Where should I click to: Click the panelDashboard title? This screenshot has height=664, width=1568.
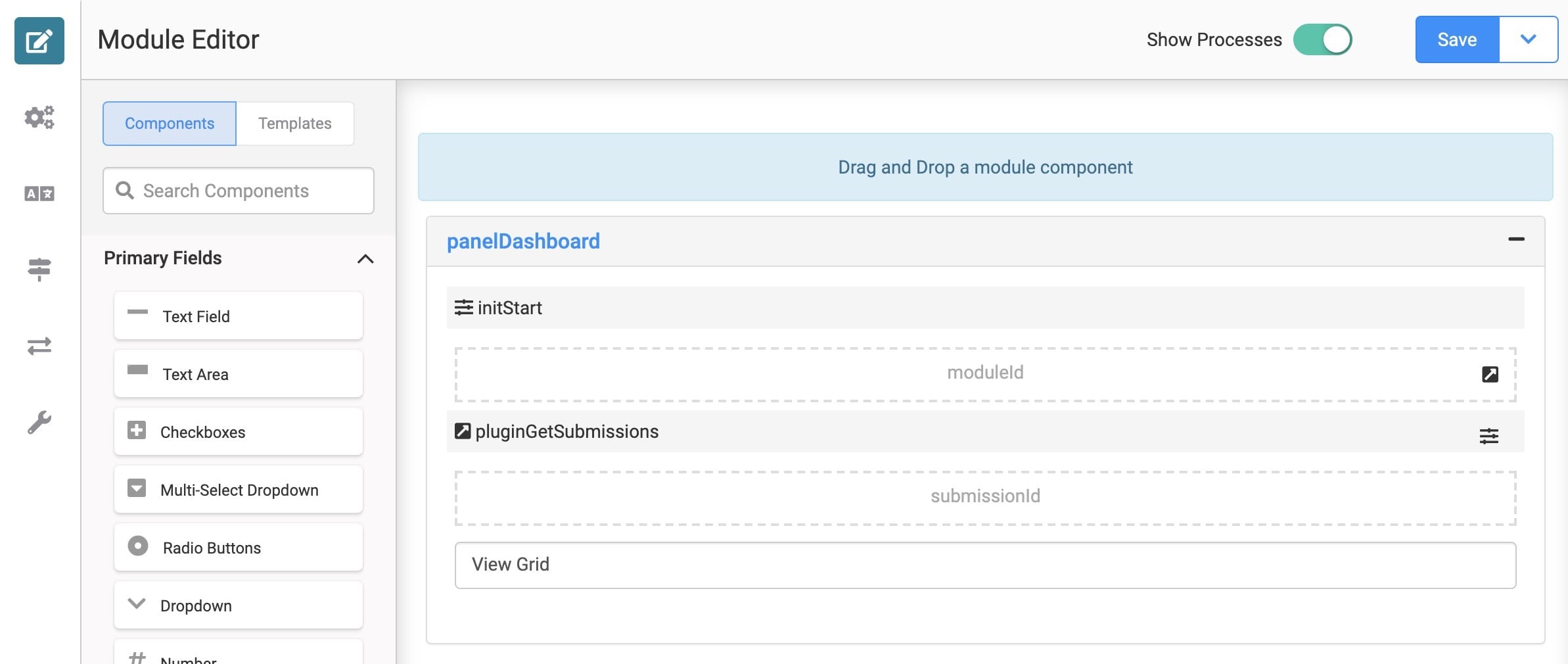point(523,241)
